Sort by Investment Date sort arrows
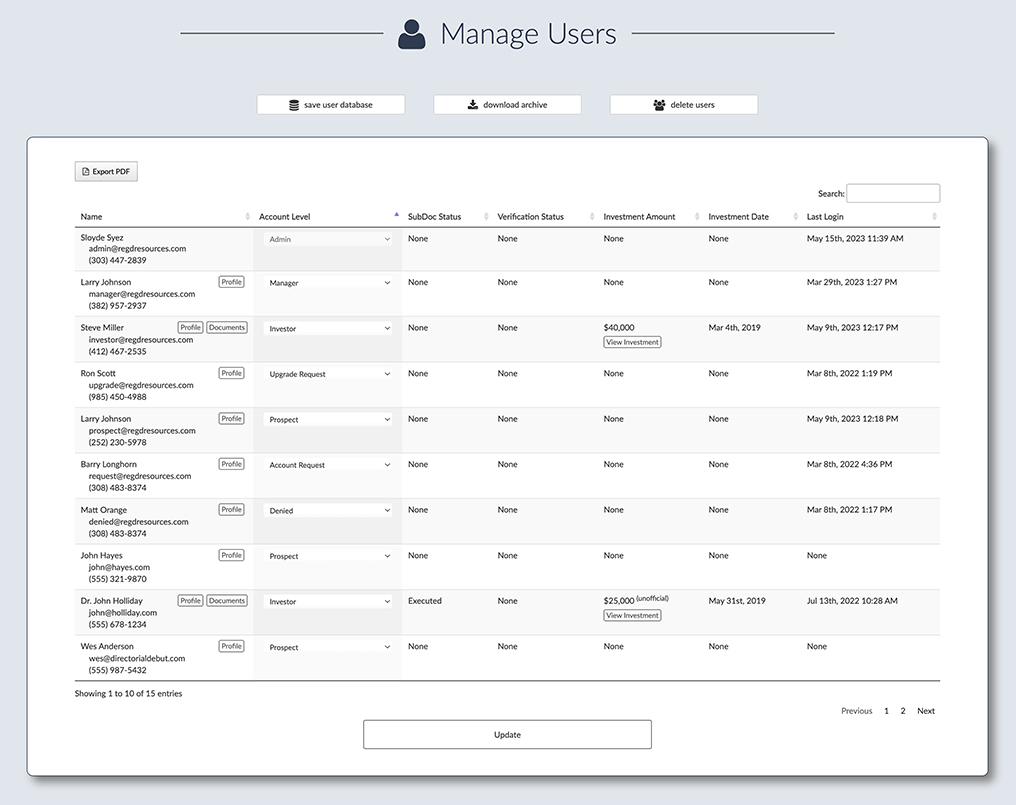 pos(795,216)
